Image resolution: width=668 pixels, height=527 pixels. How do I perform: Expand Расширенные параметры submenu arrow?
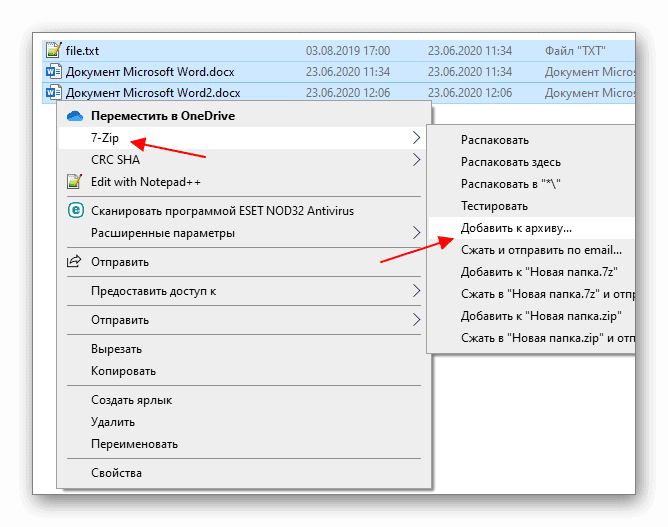416,233
